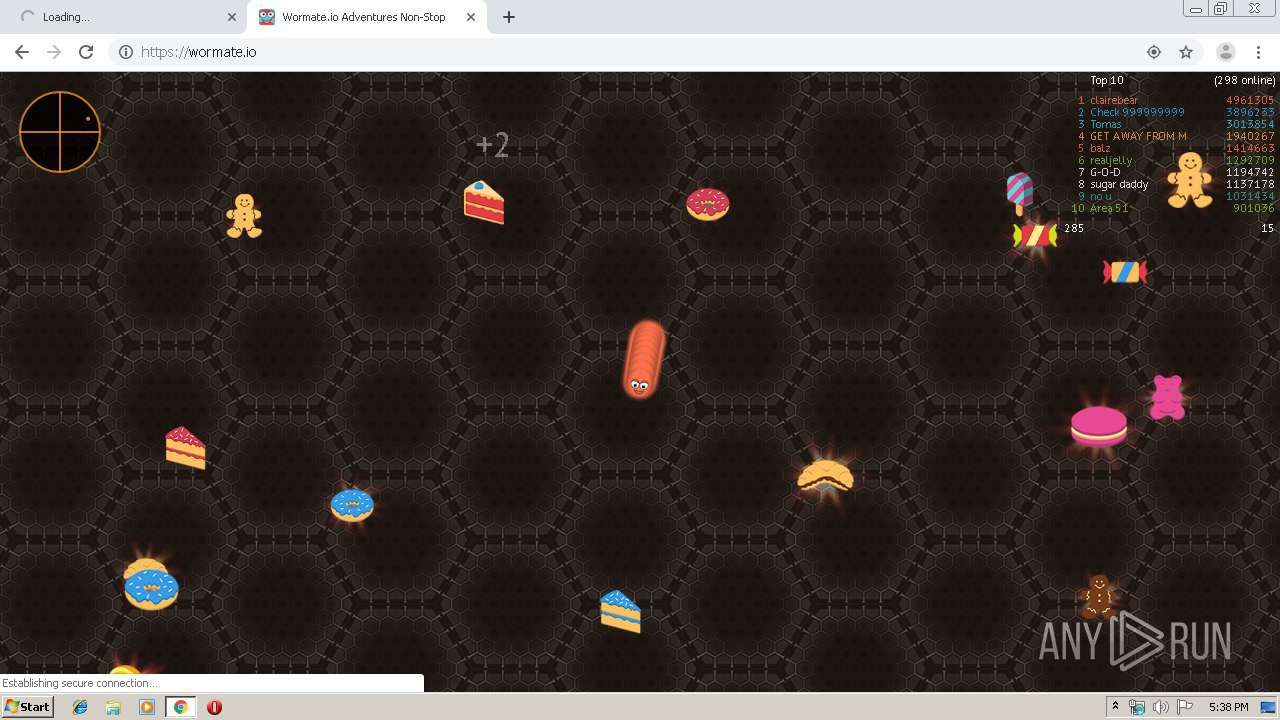Go forward to the next page

coord(54,52)
